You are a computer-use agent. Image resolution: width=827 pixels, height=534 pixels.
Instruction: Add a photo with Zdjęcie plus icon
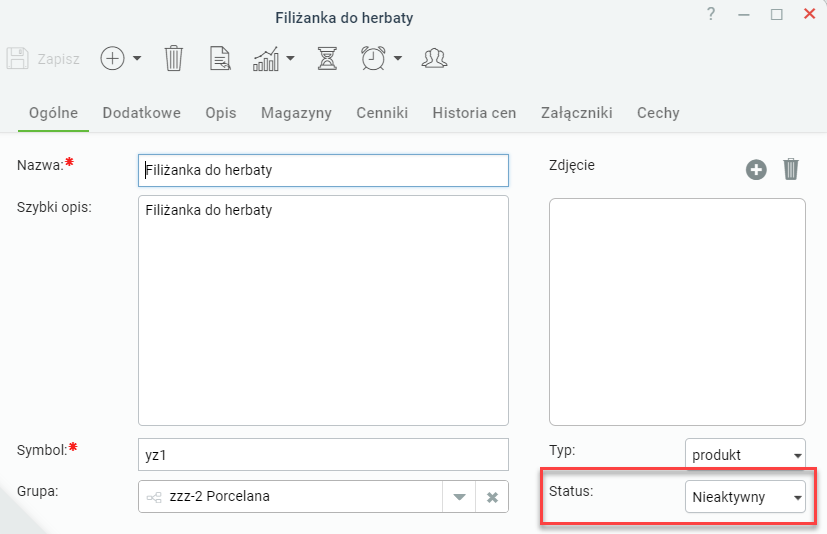pos(756,170)
